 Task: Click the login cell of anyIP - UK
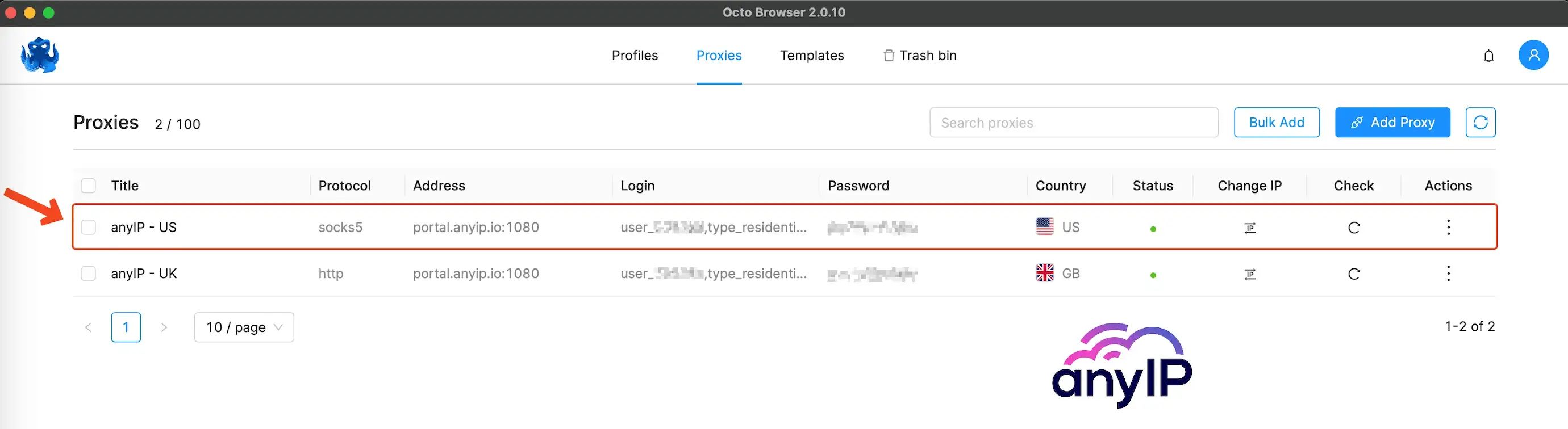(714, 274)
